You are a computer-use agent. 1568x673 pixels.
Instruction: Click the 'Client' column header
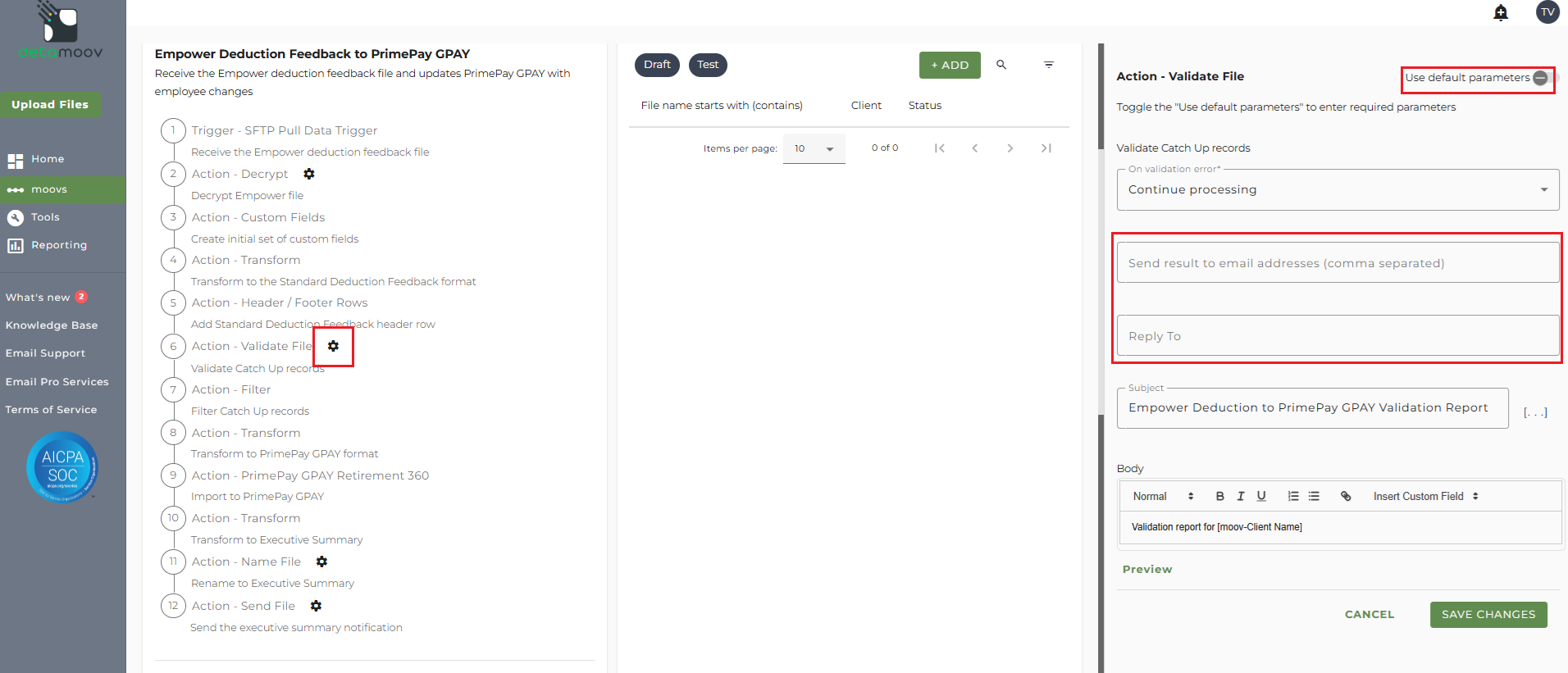(866, 106)
